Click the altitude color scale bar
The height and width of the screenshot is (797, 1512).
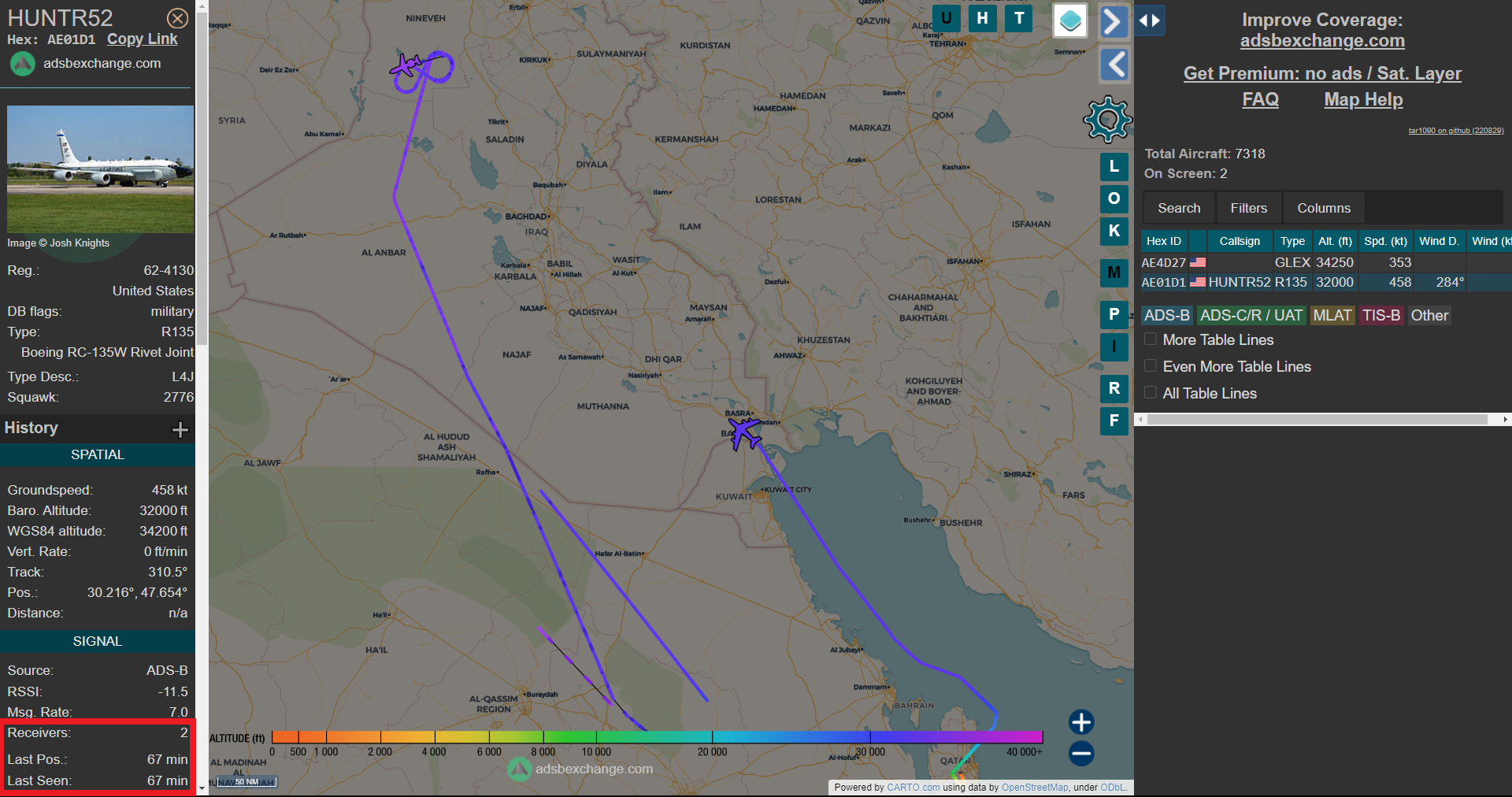(x=657, y=737)
